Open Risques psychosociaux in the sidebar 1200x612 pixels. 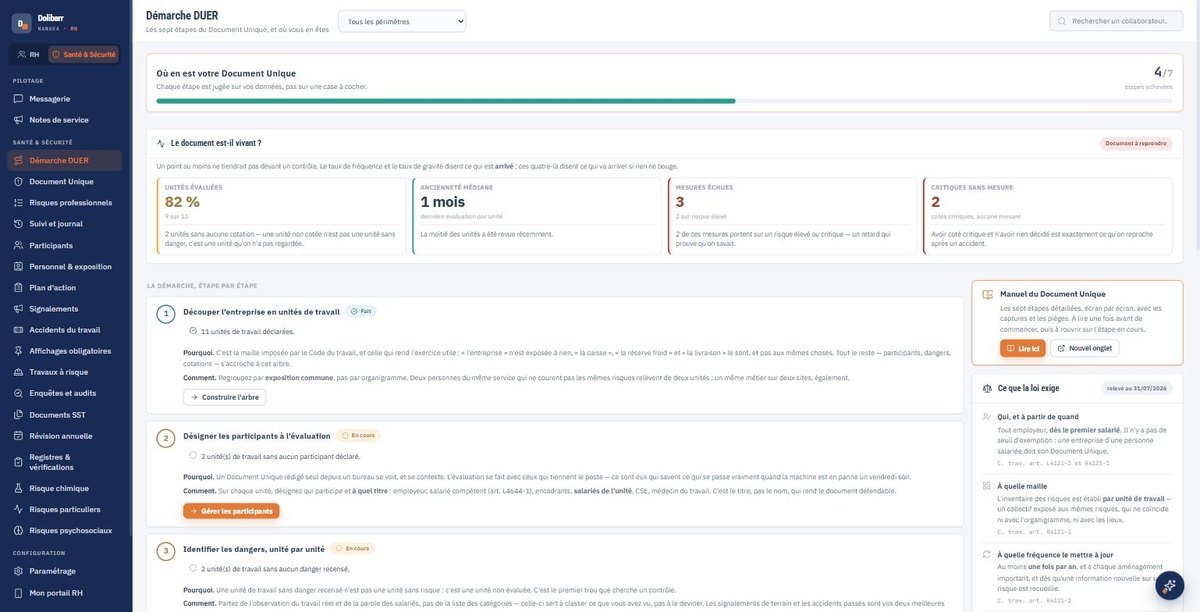66,530
